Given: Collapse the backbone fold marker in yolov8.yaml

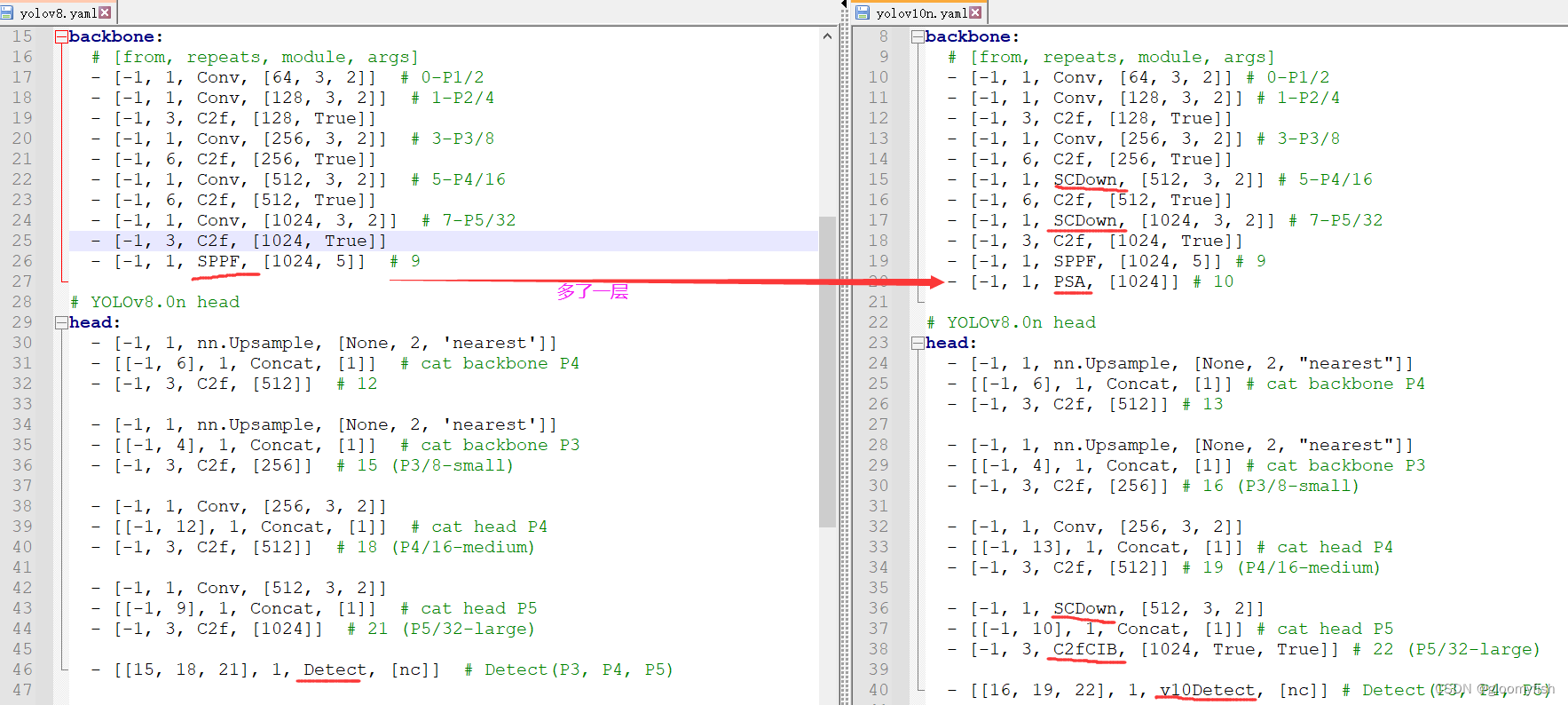Looking at the screenshot, I should 61,36.
